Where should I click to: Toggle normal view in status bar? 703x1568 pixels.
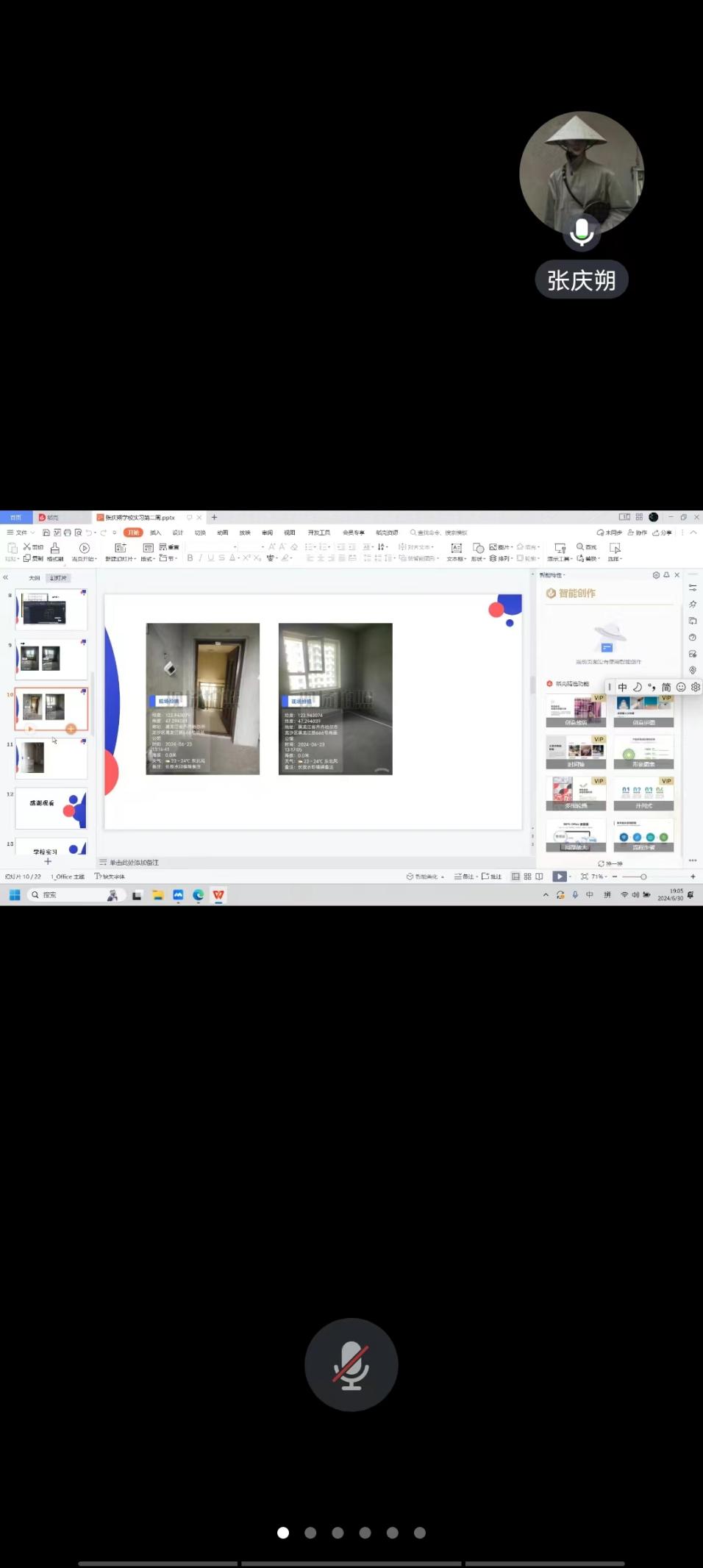point(515,877)
